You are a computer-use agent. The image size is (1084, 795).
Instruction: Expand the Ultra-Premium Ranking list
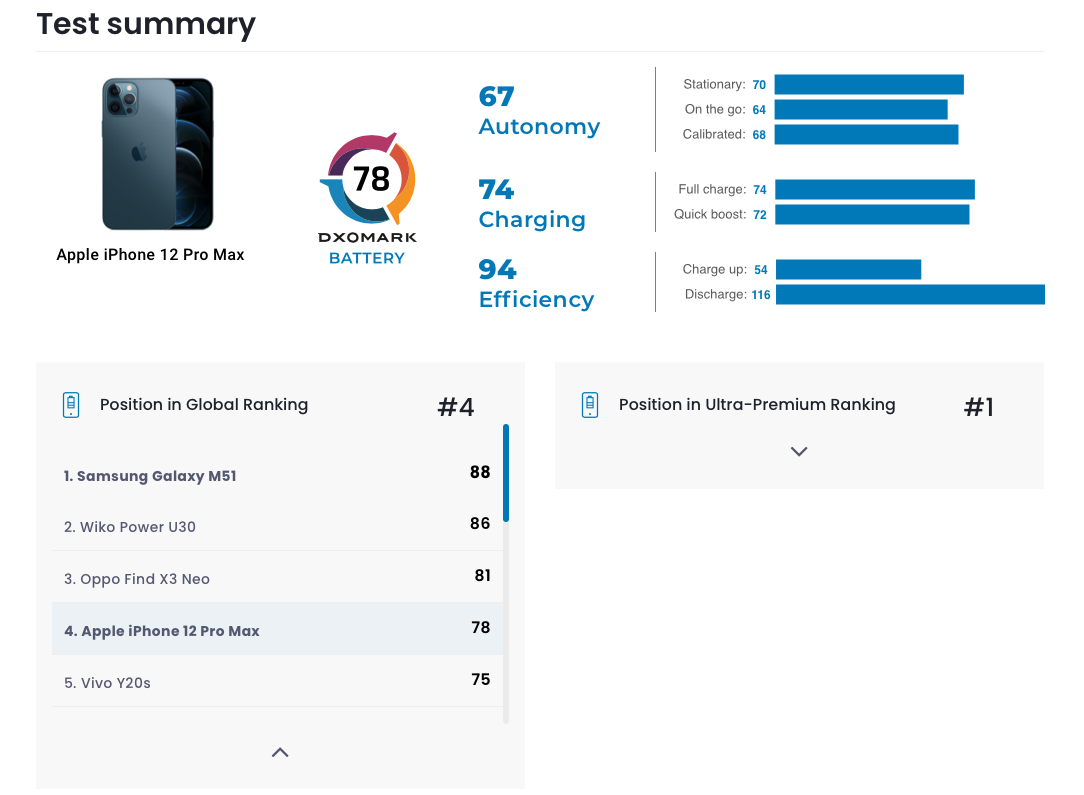[x=799, y=451]
